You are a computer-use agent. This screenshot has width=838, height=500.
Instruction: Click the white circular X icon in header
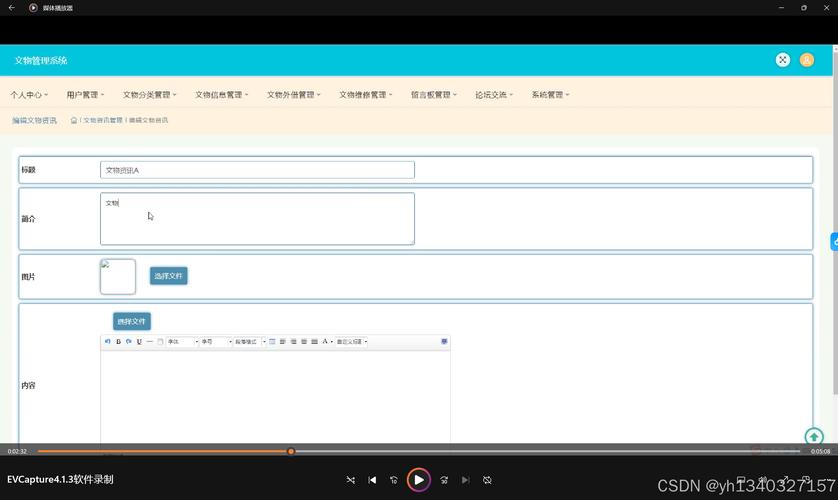pos(782,60)
